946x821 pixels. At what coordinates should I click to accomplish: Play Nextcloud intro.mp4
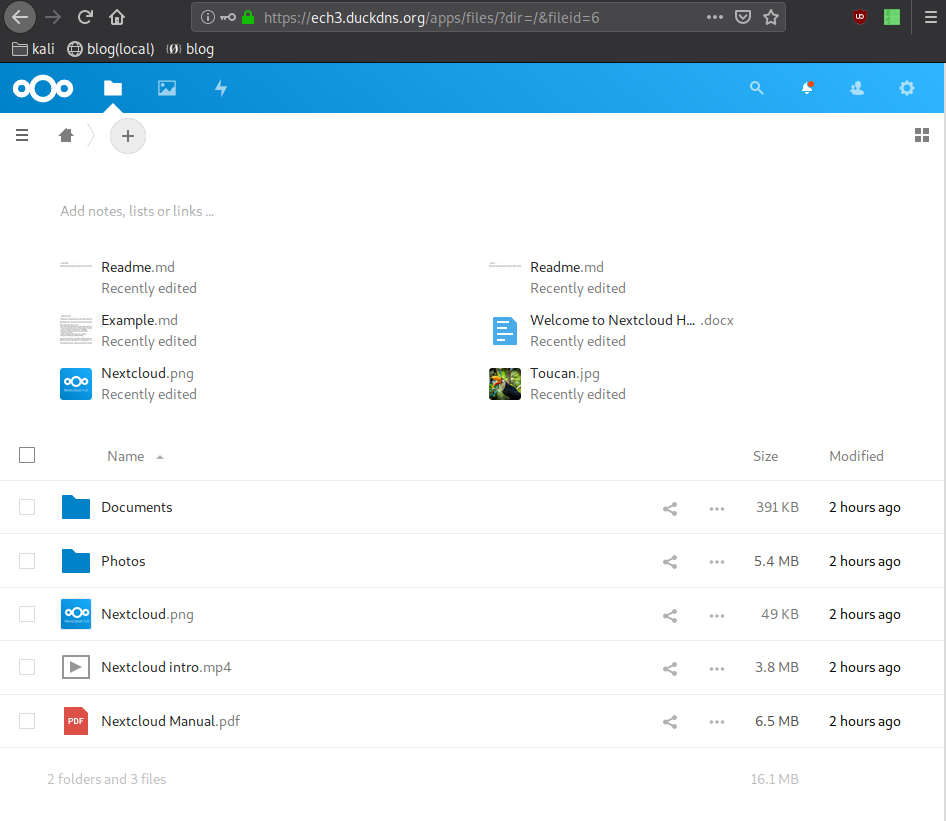coord(166,667)
